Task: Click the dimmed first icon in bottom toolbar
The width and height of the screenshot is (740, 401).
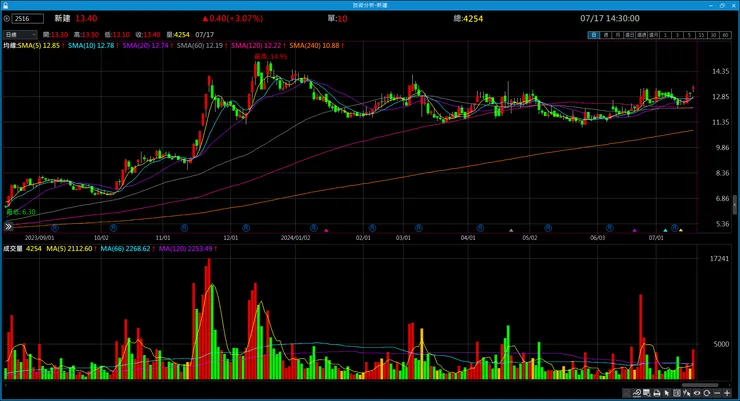Action: click(x=626, y=393)
